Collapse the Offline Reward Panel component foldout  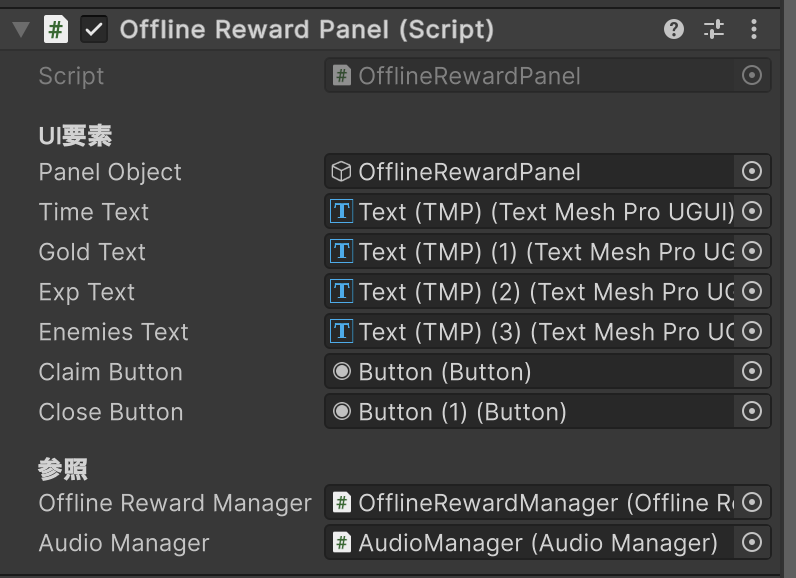coord(20,30)
